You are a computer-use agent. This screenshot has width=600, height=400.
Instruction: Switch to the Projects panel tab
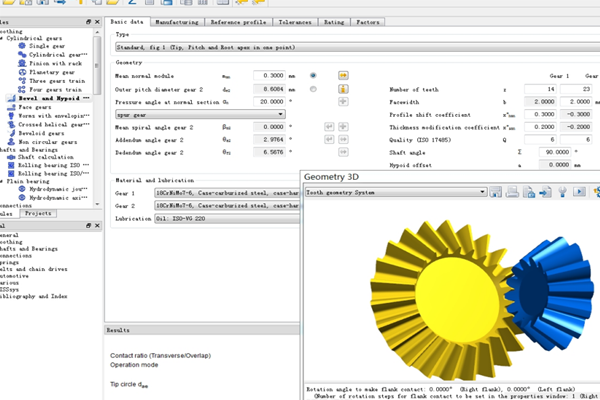click(x=38, y=213)
